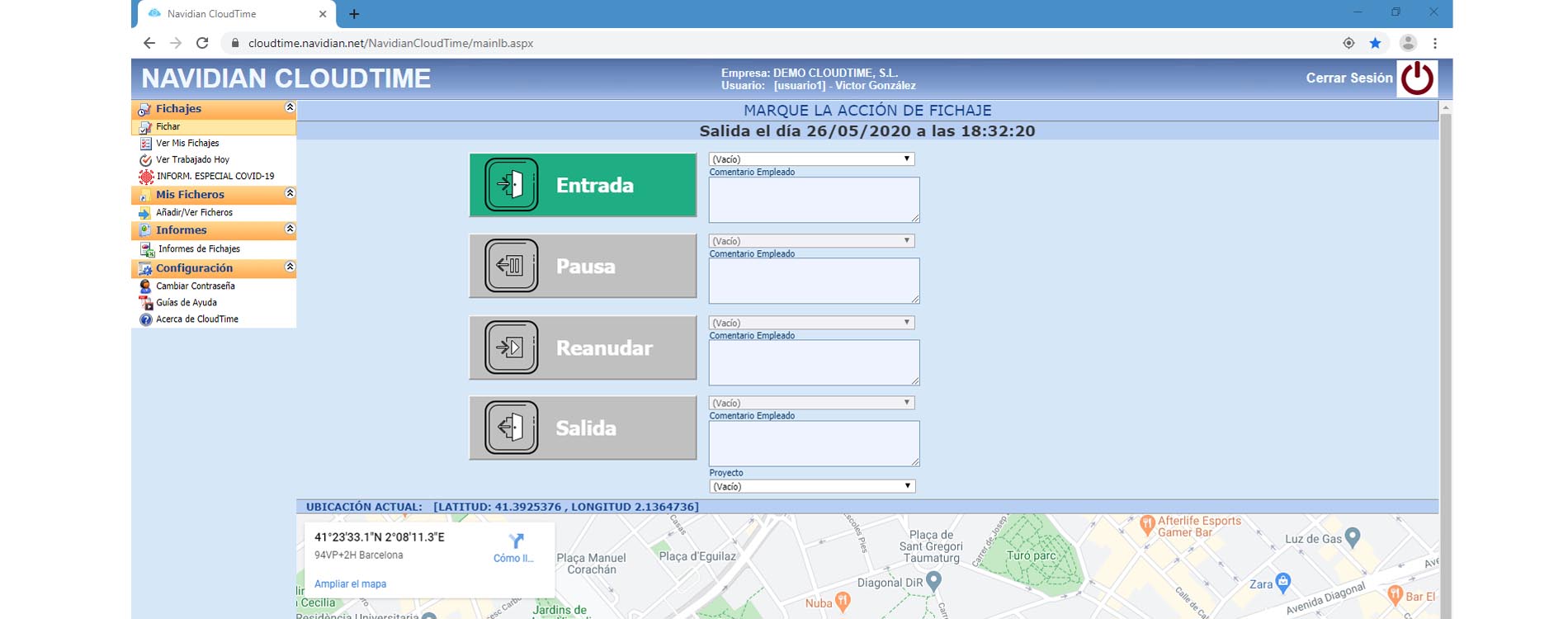Screen dimensions: 1568x619
Task: Click the Entrada door icon
Action: 512,185
